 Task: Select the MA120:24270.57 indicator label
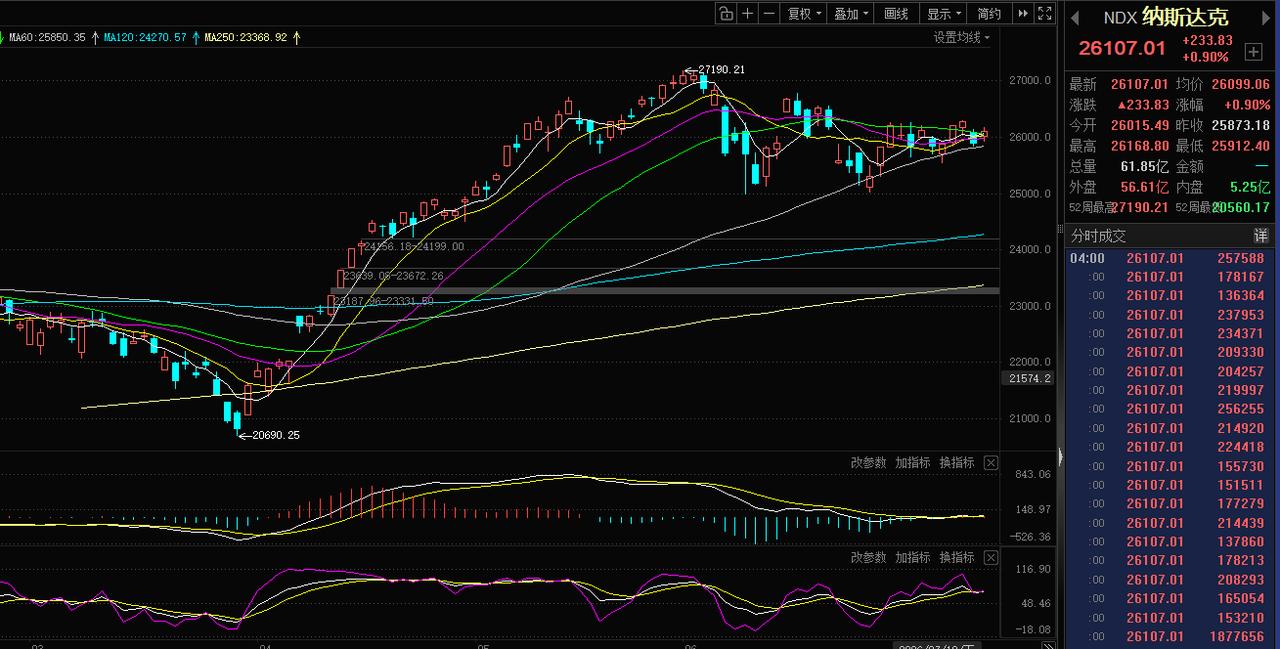(144, 37)
